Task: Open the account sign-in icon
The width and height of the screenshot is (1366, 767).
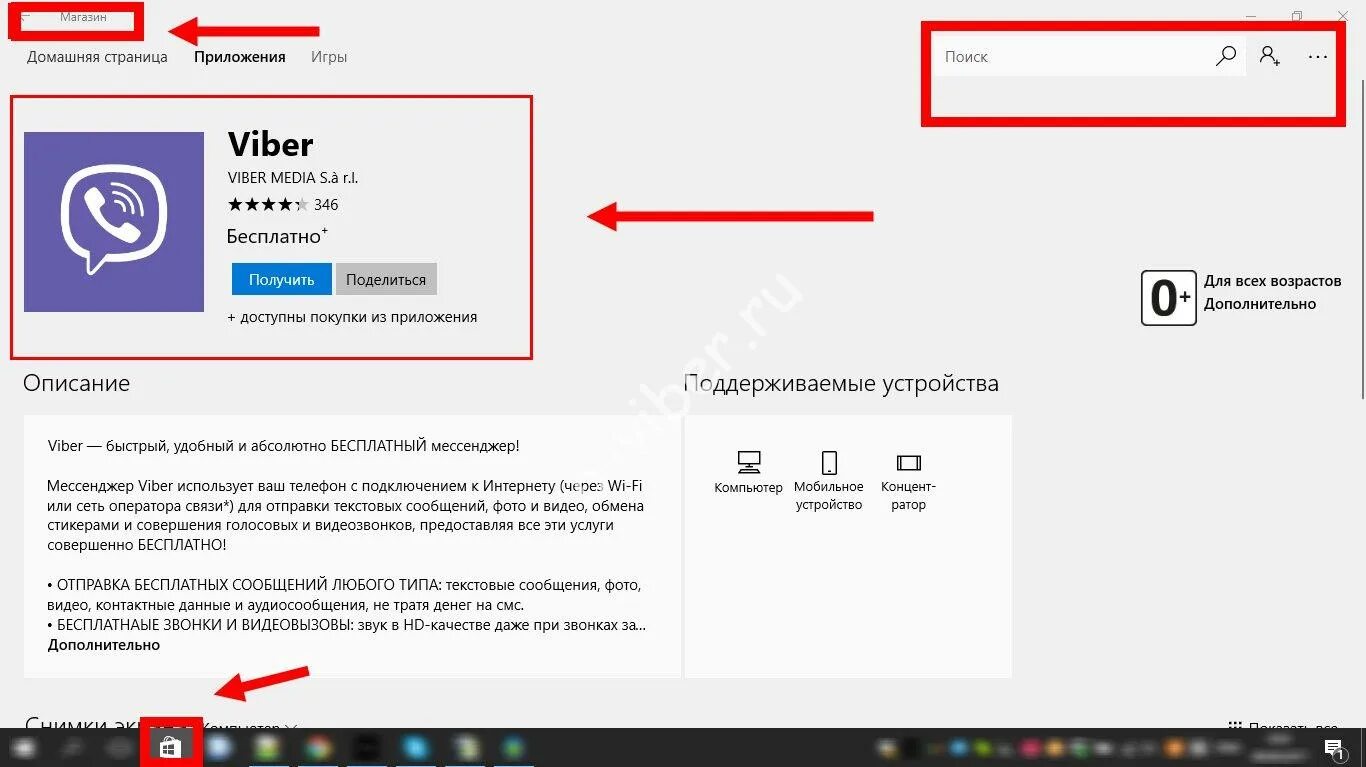Action: click(1270, 56)
